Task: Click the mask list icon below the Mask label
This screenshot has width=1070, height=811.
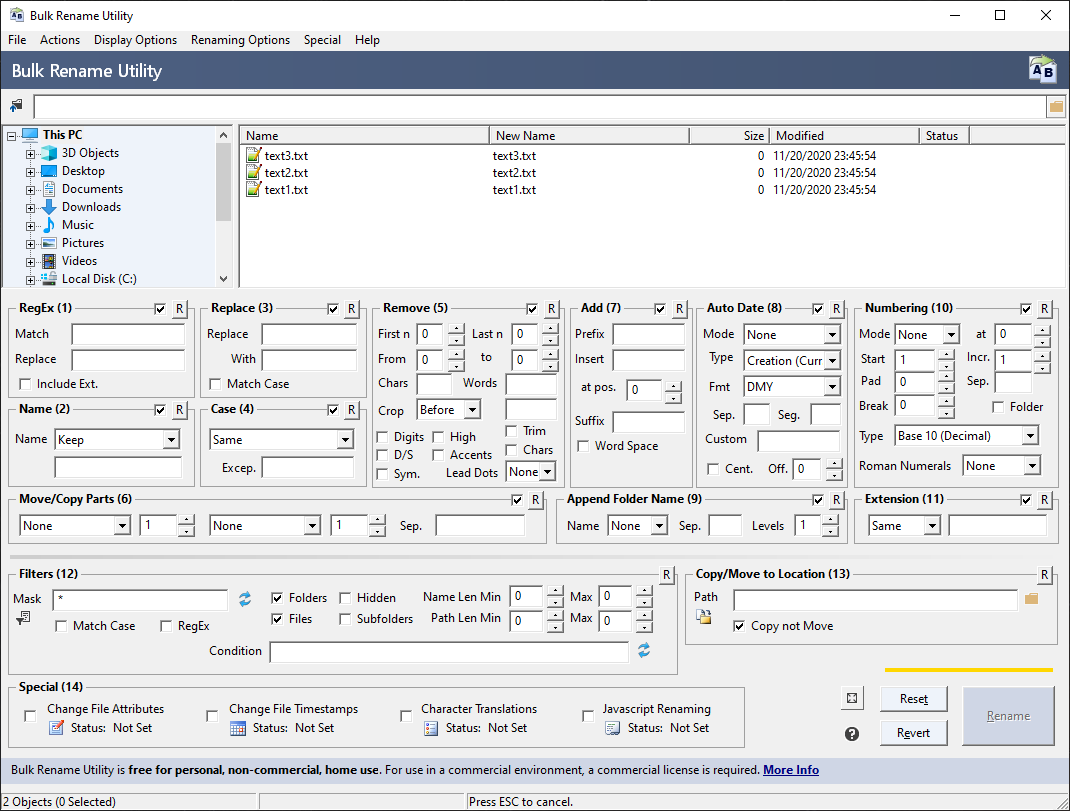Action: (x=23, y=618)
